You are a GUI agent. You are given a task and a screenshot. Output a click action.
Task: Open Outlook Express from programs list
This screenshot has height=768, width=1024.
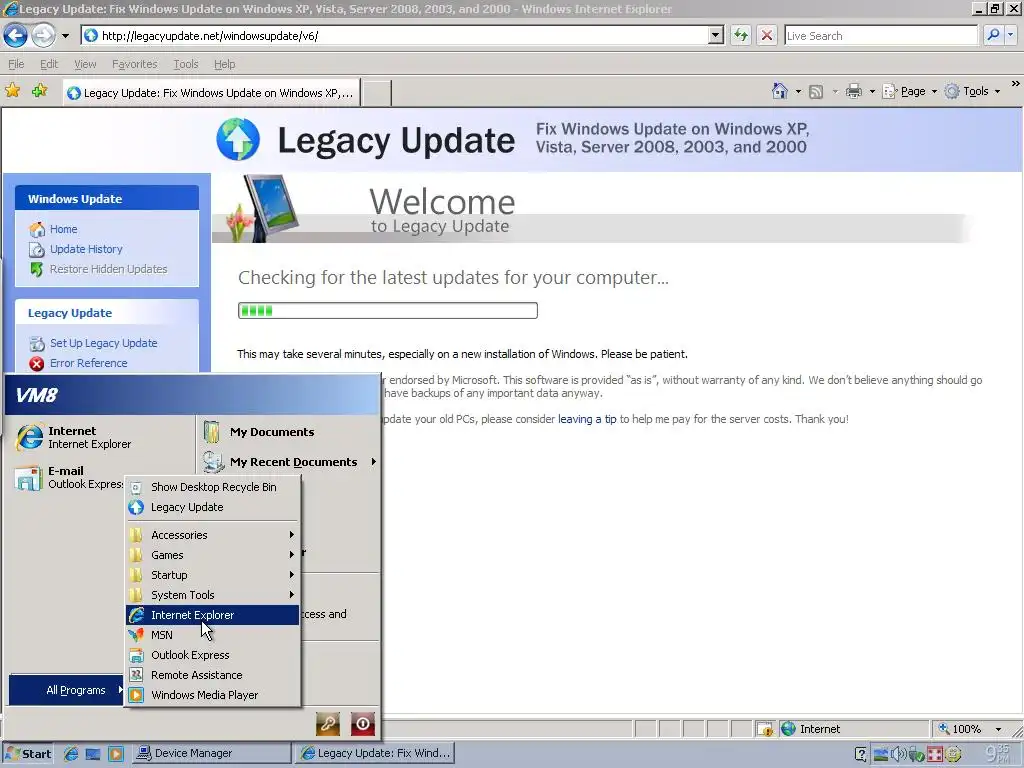pyautogui.click(x=213, y=655)
